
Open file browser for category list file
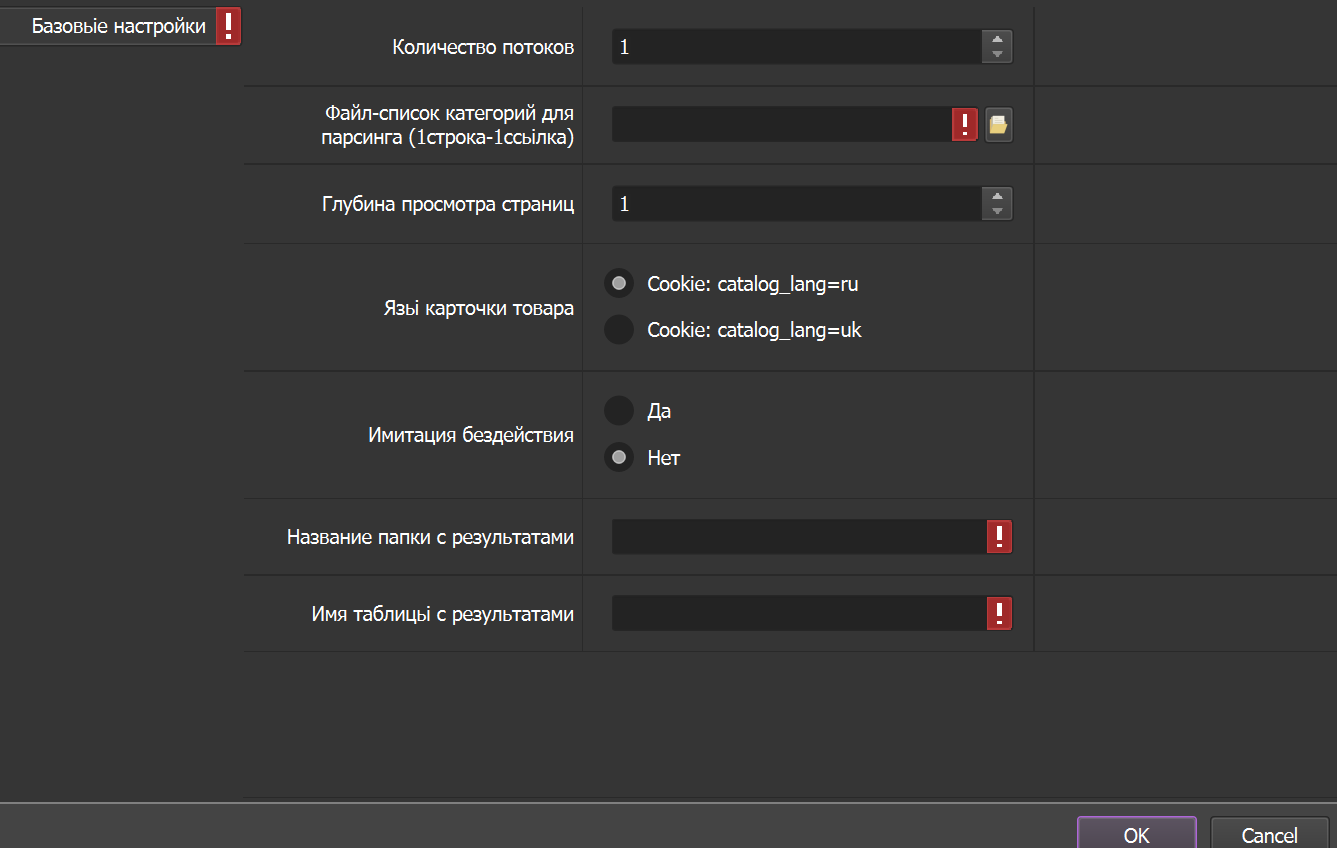[998, 125]
